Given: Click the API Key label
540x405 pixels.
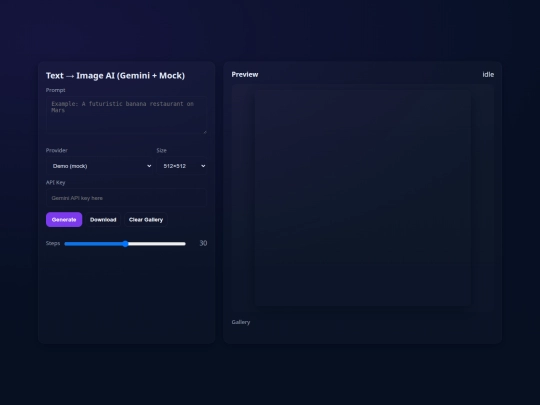Looking at the screenshot, I should tap(55, 183).
